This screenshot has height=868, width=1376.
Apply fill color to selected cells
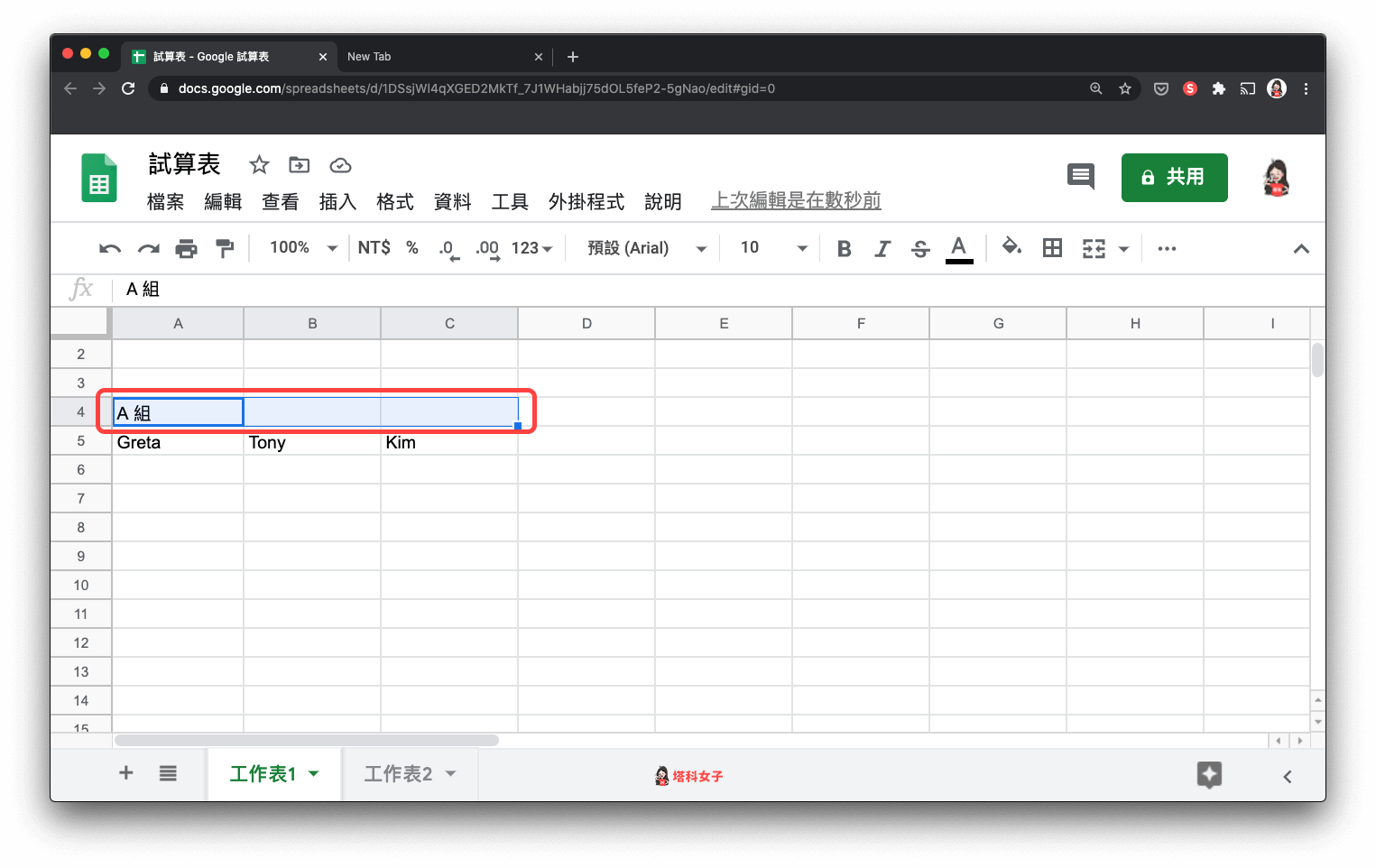(x=1011, y=248)
